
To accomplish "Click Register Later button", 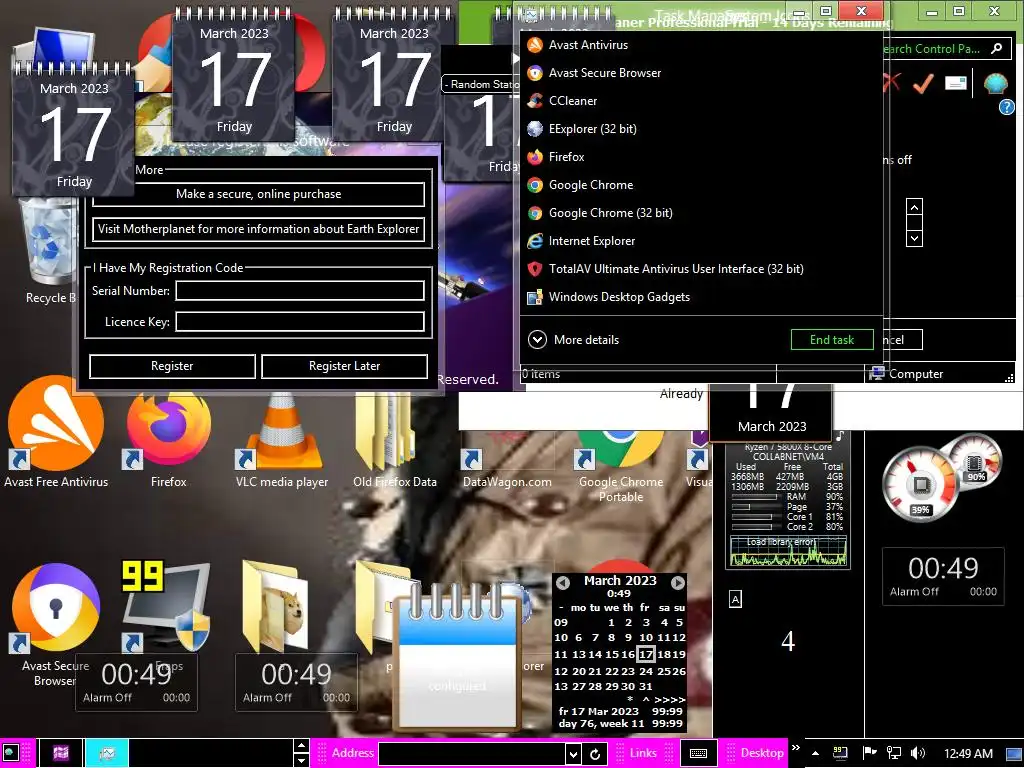I will pos(344,366).
